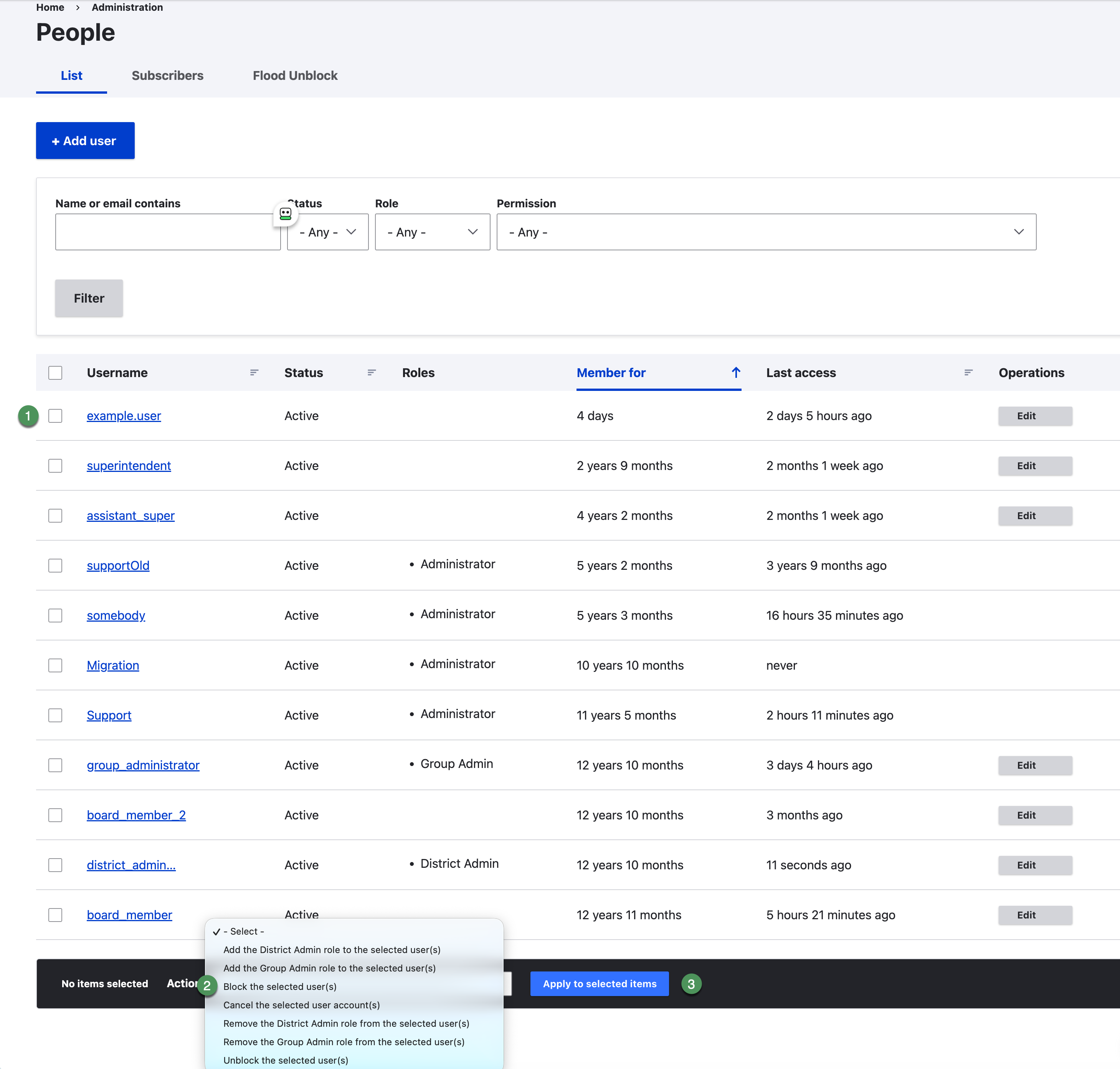The width and height of the screenshot is (1120, 1069).
Task: Open the Migration profile link
Action: coord(113,665)
